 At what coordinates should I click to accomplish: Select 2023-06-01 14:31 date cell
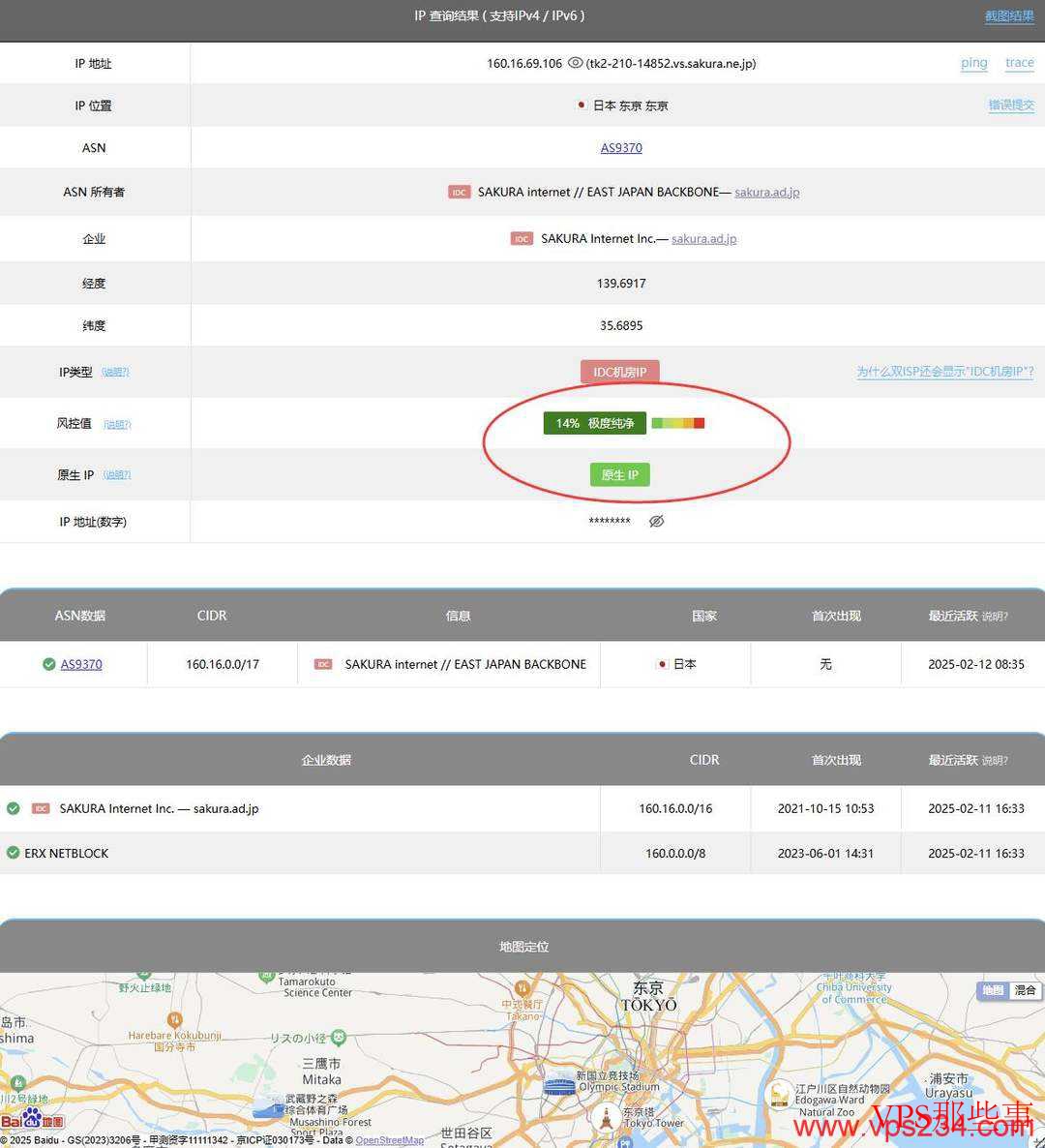point(825,853)
